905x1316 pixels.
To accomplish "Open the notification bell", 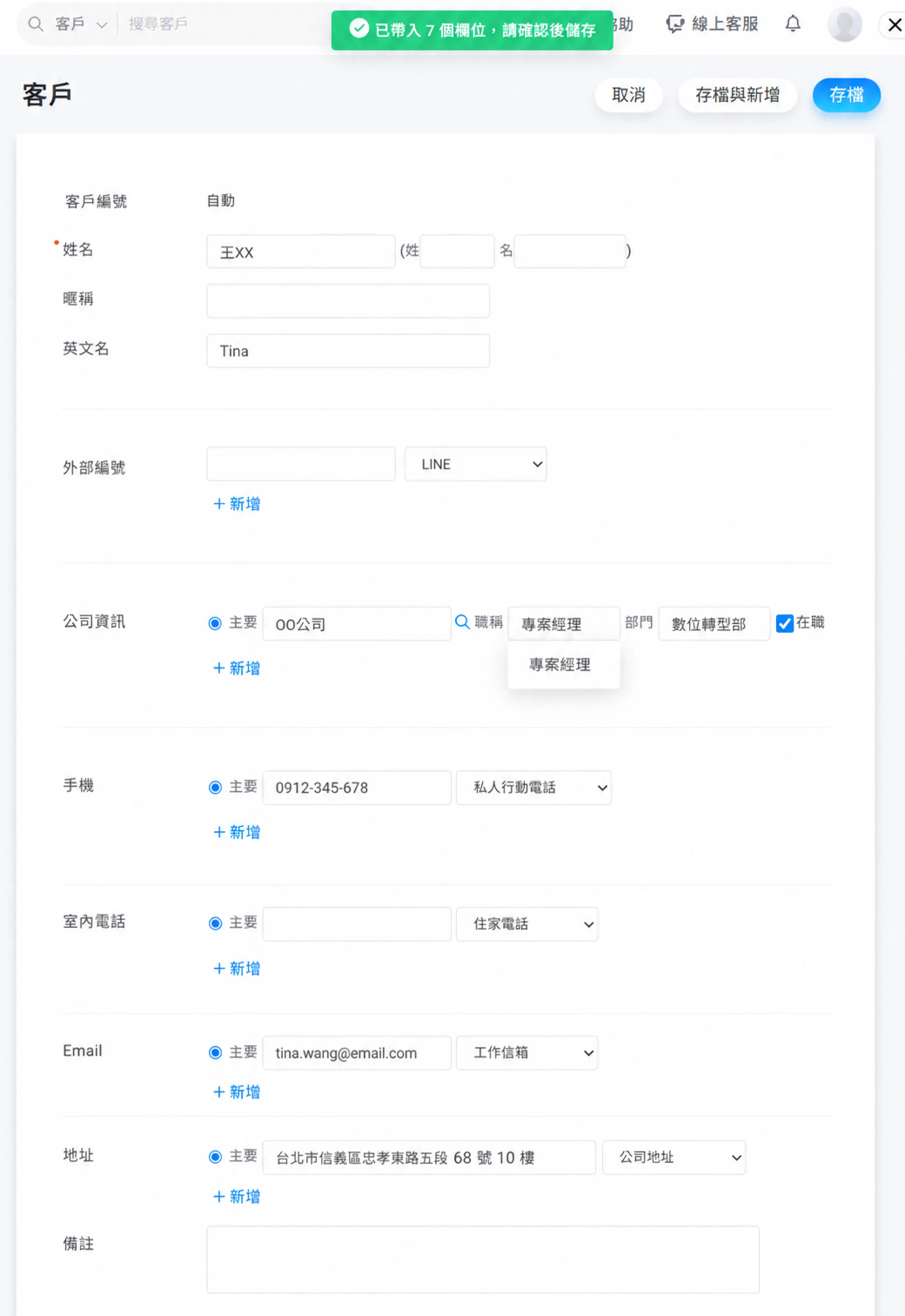I will coord(793,24).
